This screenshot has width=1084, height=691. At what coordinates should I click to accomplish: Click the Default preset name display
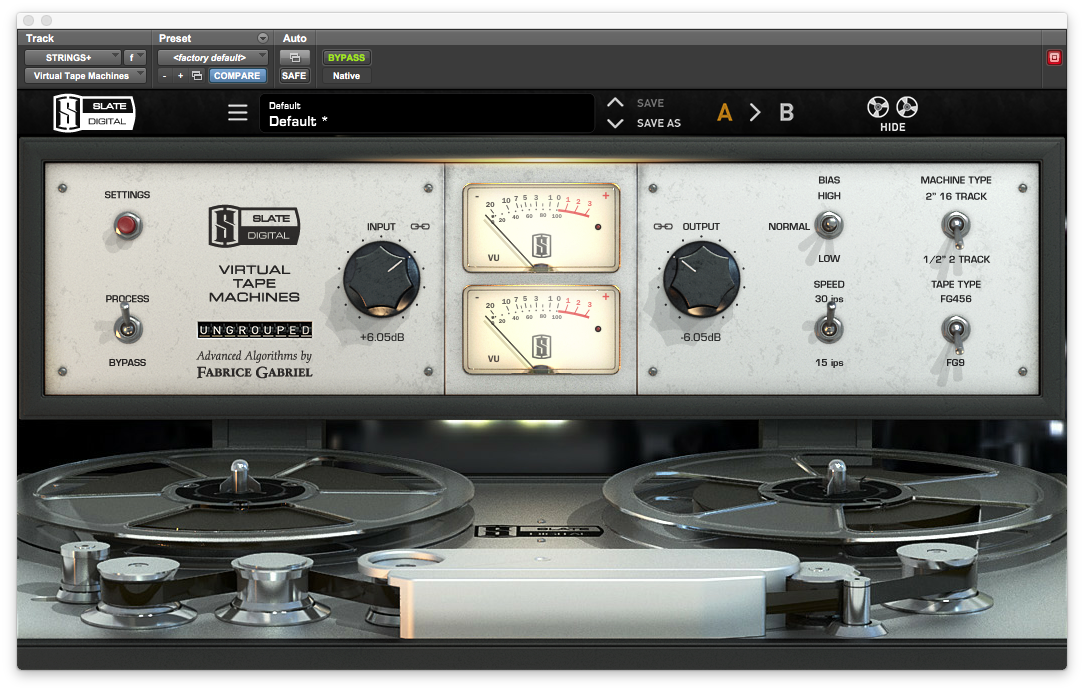click(x=427, y=113)
